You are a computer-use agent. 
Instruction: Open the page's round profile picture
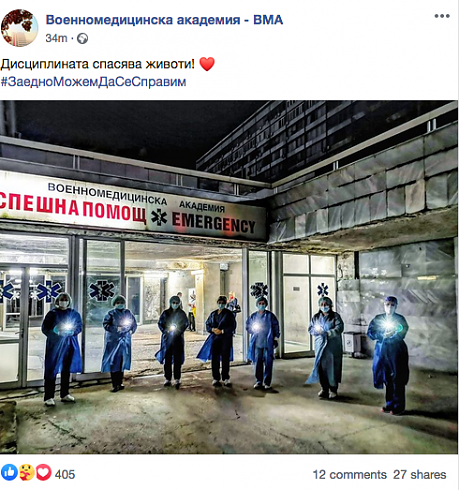click(x=19, y=28)
